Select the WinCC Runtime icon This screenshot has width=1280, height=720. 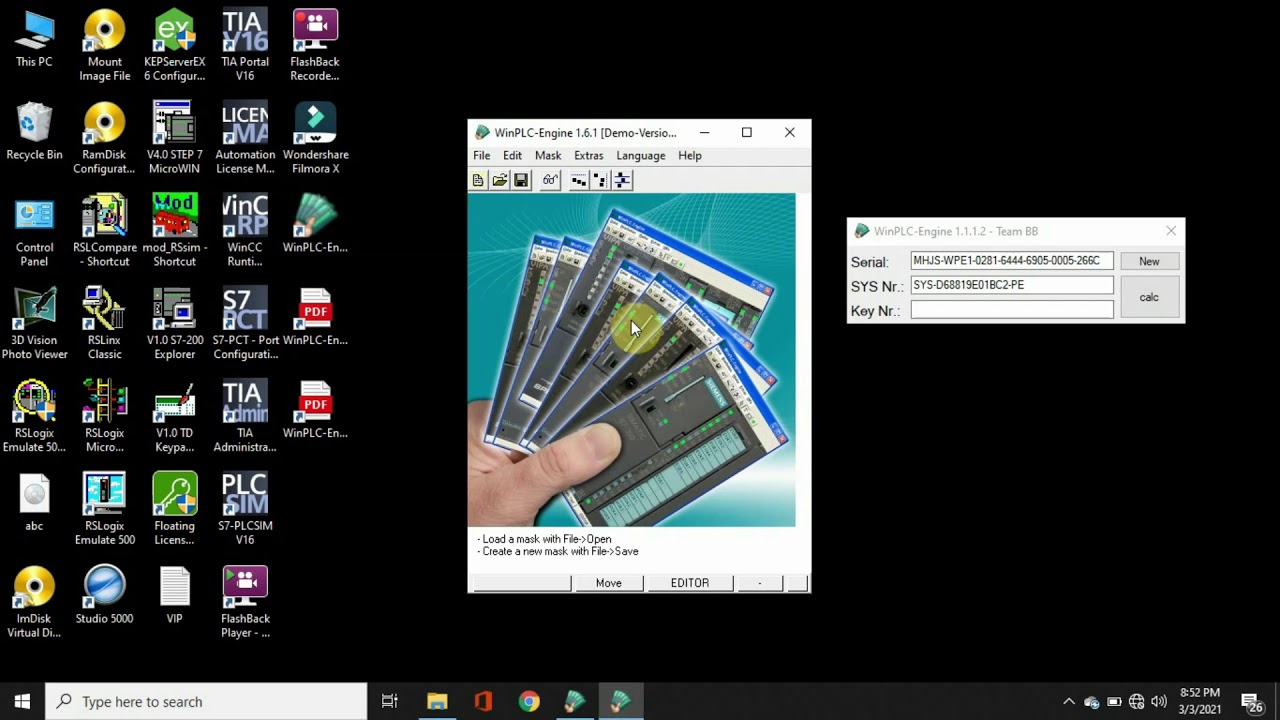[245, 232]
